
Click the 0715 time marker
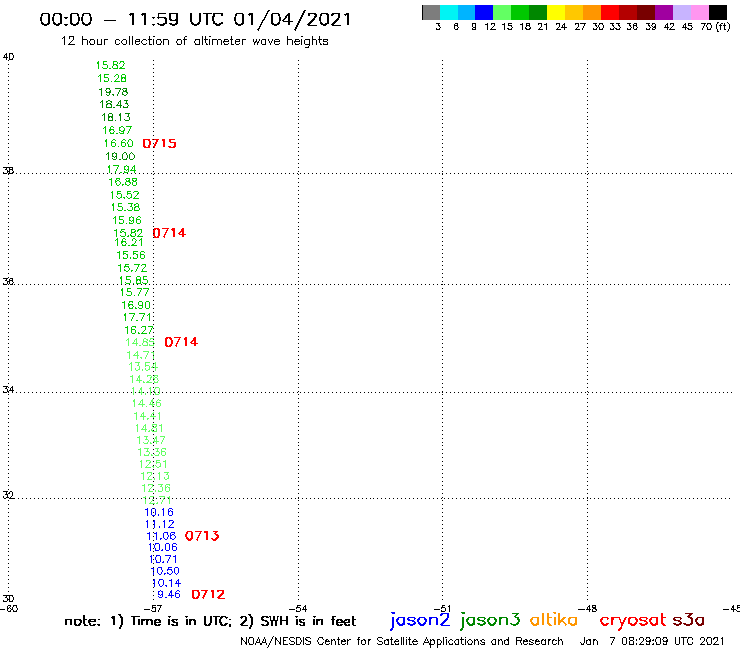click(160, 144)
